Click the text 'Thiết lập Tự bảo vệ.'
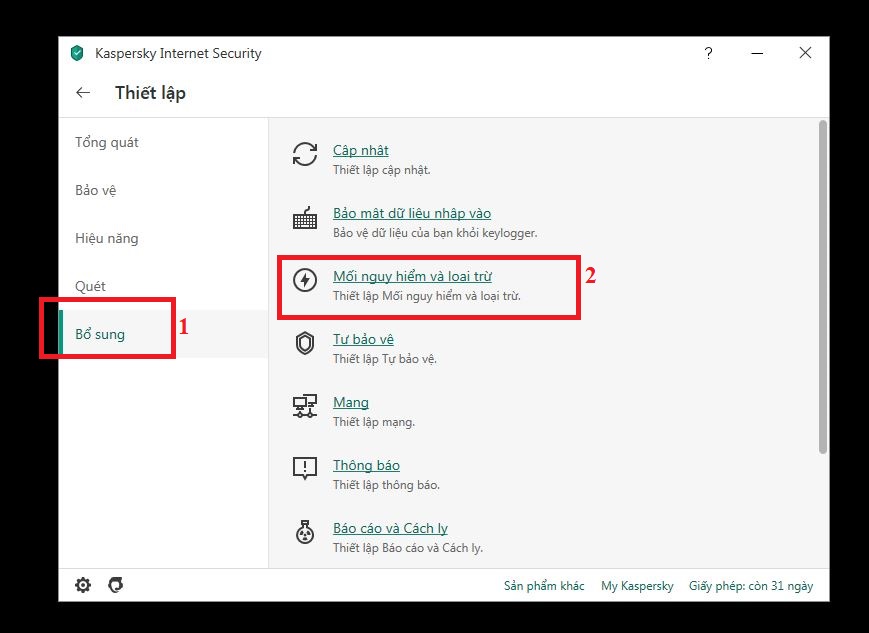The height and width of the screenshot is (633, 869). pos(385,359)
